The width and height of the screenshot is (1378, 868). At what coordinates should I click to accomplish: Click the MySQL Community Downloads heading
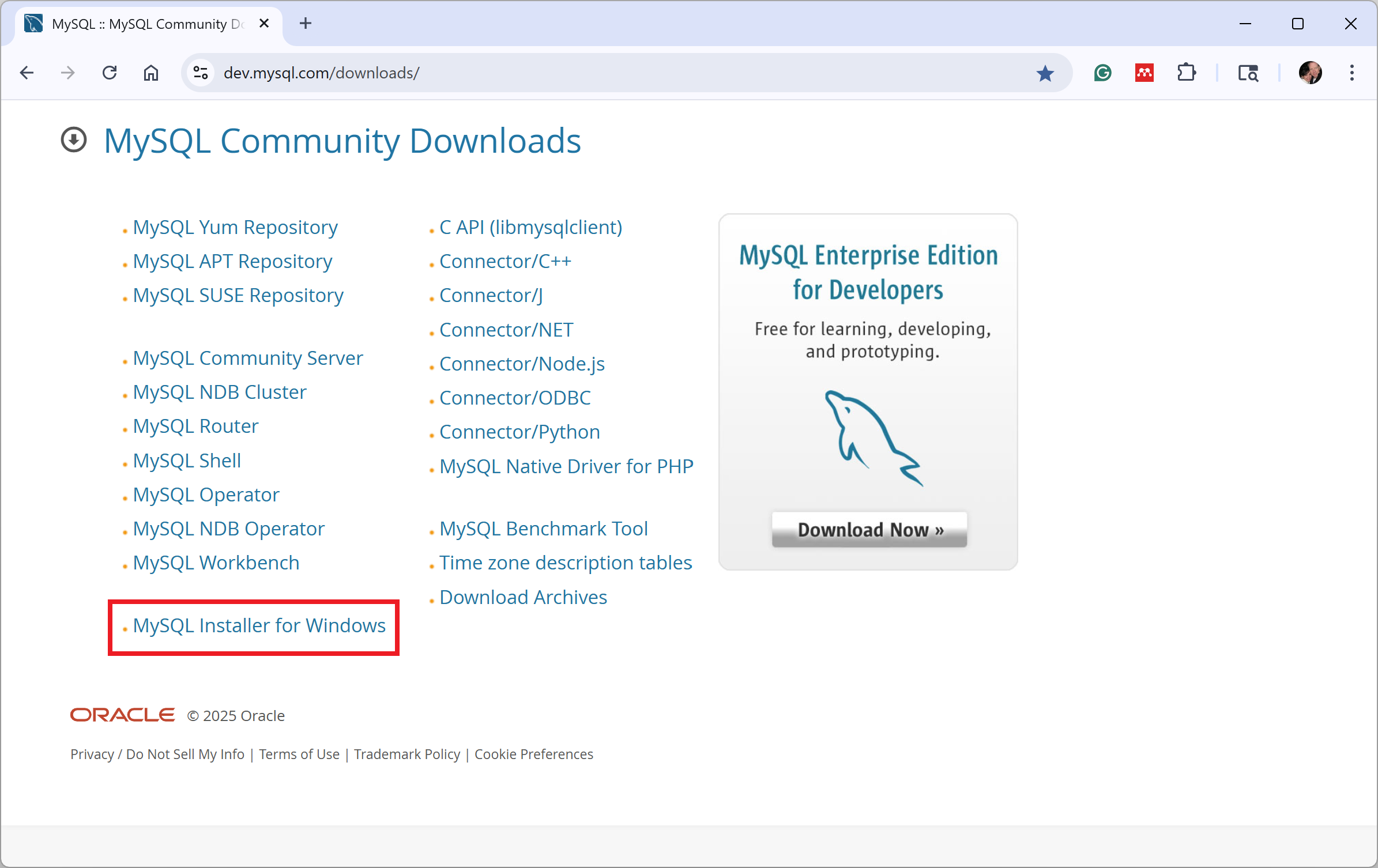[342, 141]
